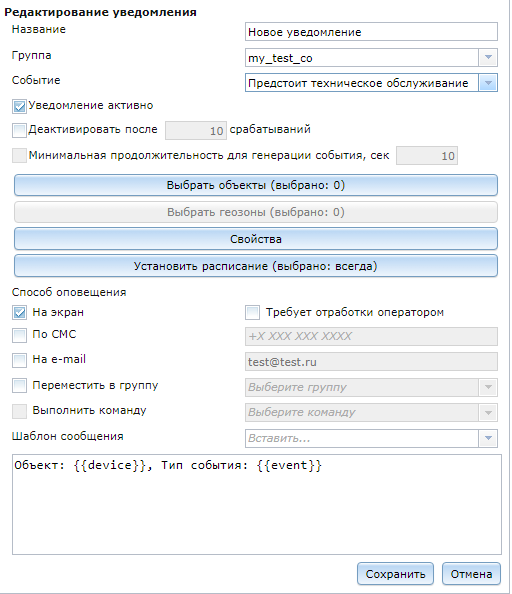Viewport: 512px width, 594px height.
Task: Toggle Выполнить команду checkbox
Action: [19, 411]
